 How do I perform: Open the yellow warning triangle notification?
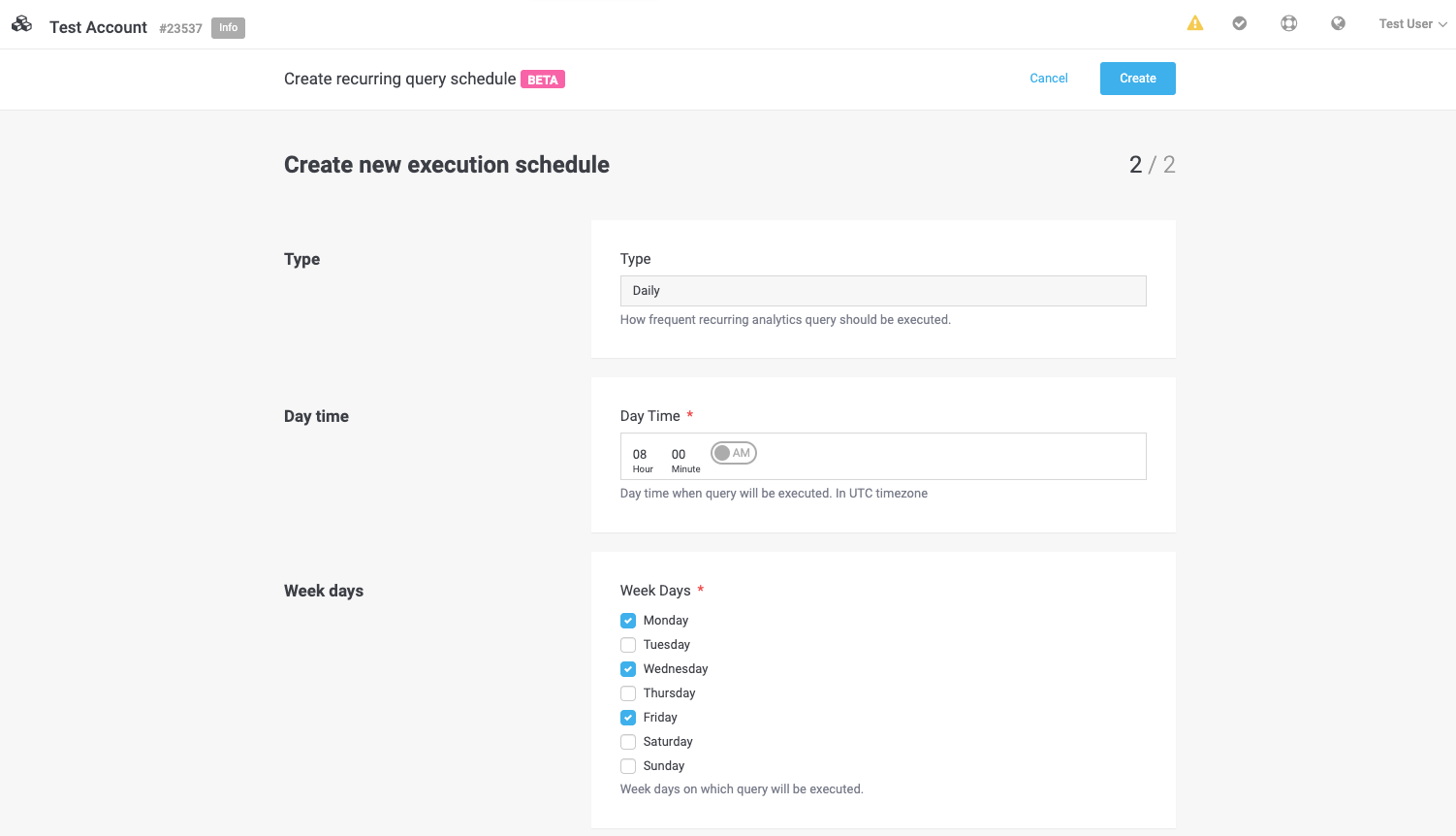[1194, 22]
